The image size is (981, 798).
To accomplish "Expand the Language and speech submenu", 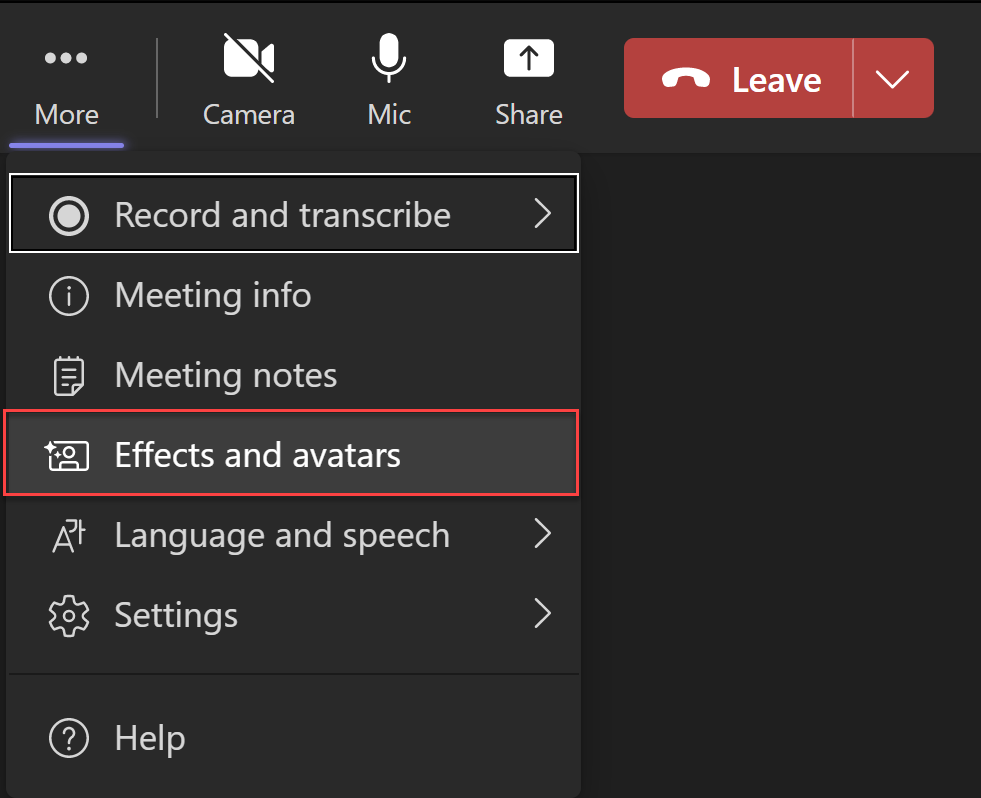I will pyautogui.click(x=543, y=535).
